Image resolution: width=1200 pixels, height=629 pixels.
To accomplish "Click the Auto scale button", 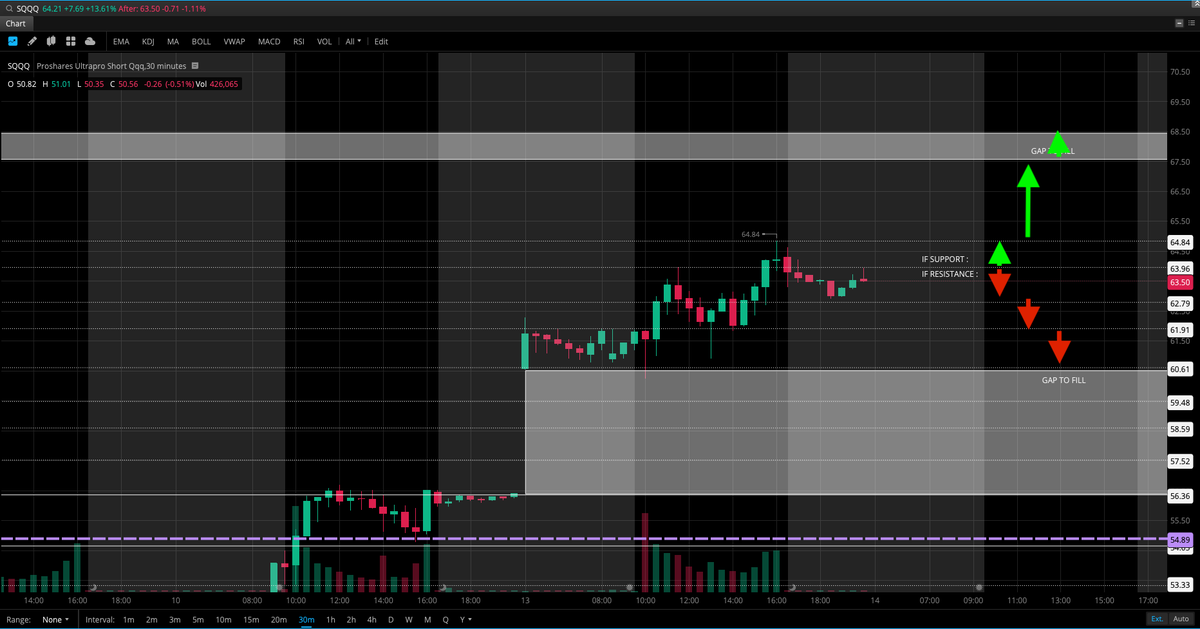I will 1181,620.
